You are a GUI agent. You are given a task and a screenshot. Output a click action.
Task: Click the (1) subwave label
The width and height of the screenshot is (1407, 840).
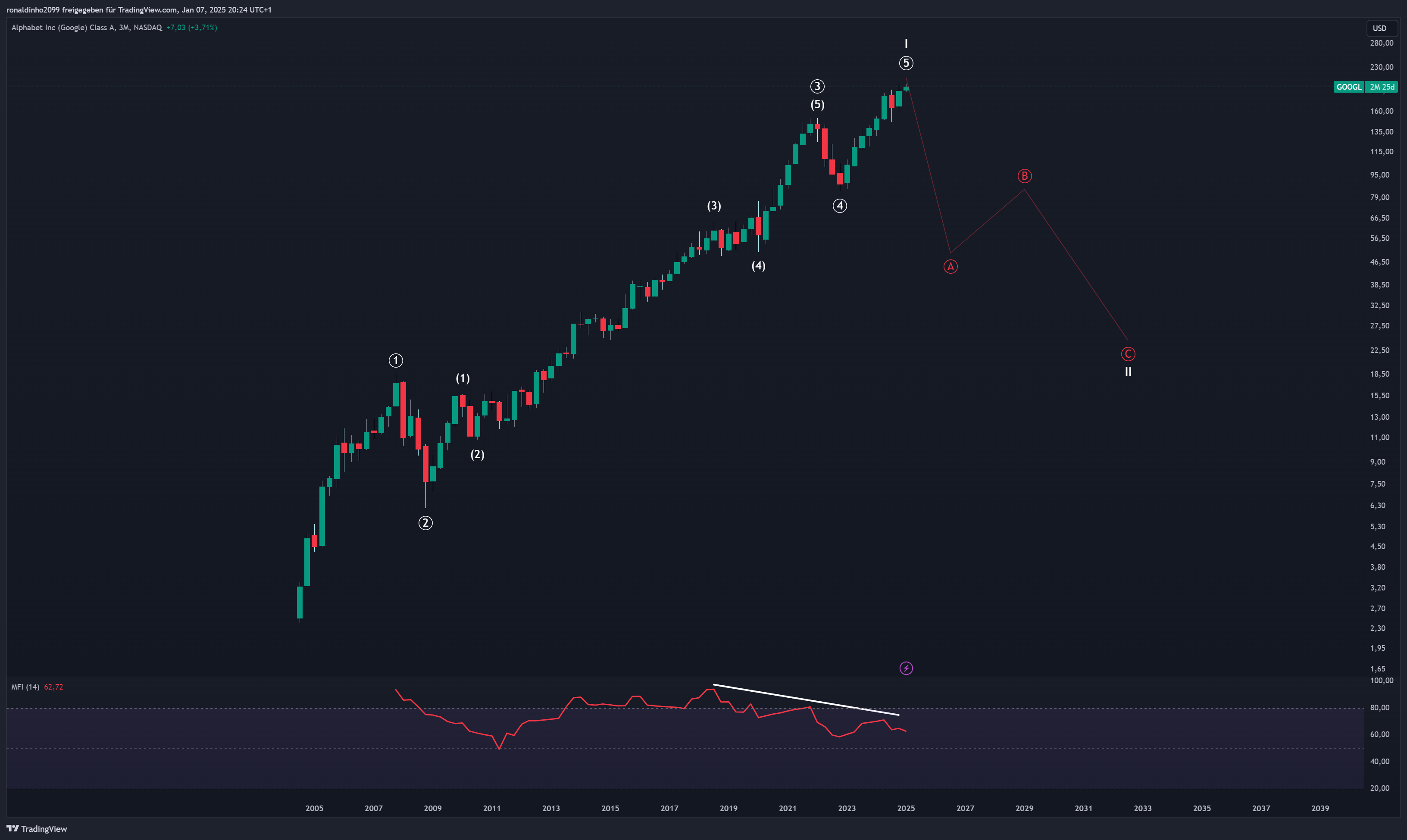point(463,378)
